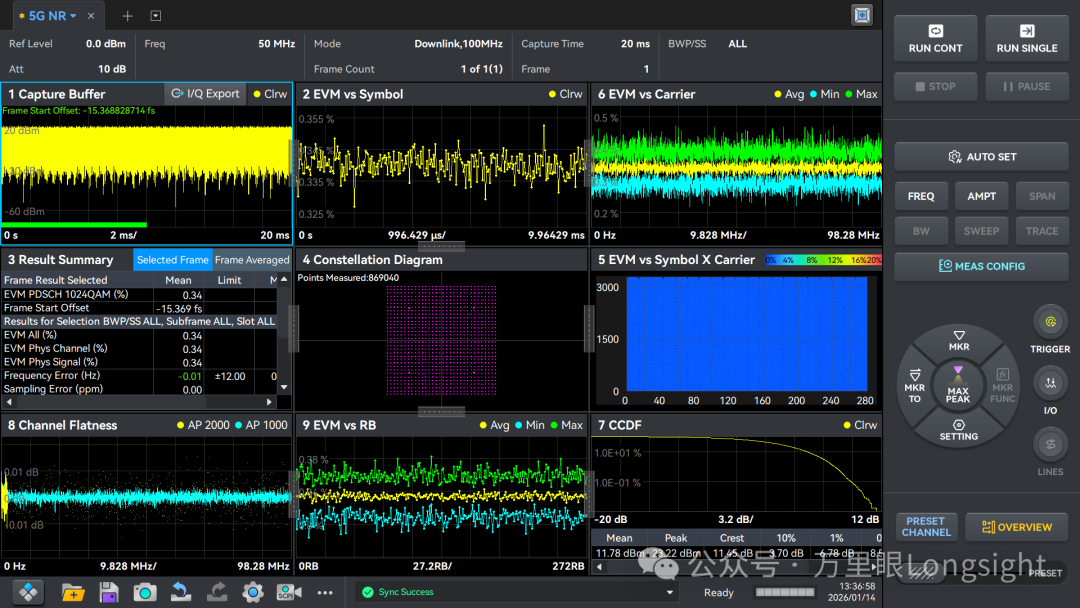Screen dimensions: 1080x608
Task: Open the I/O round icon
Action: click(x=1050, y=383)
